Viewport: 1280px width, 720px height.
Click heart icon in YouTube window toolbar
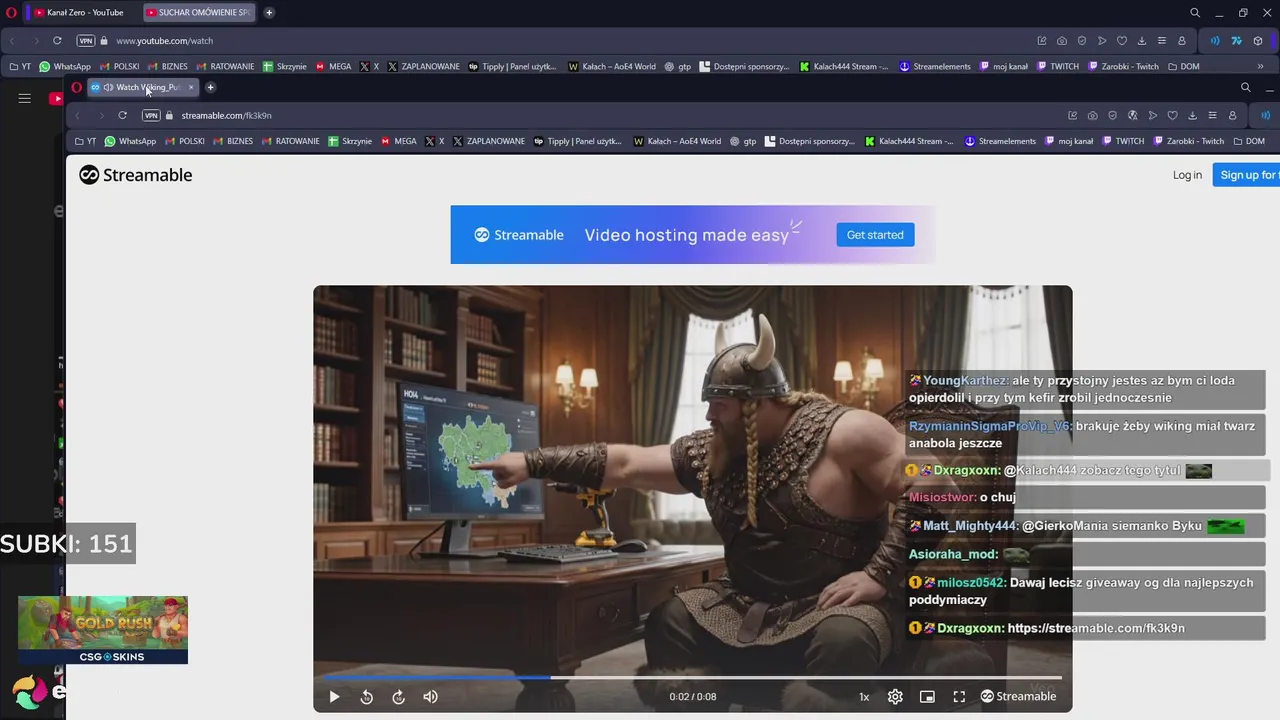[1122, 41]
